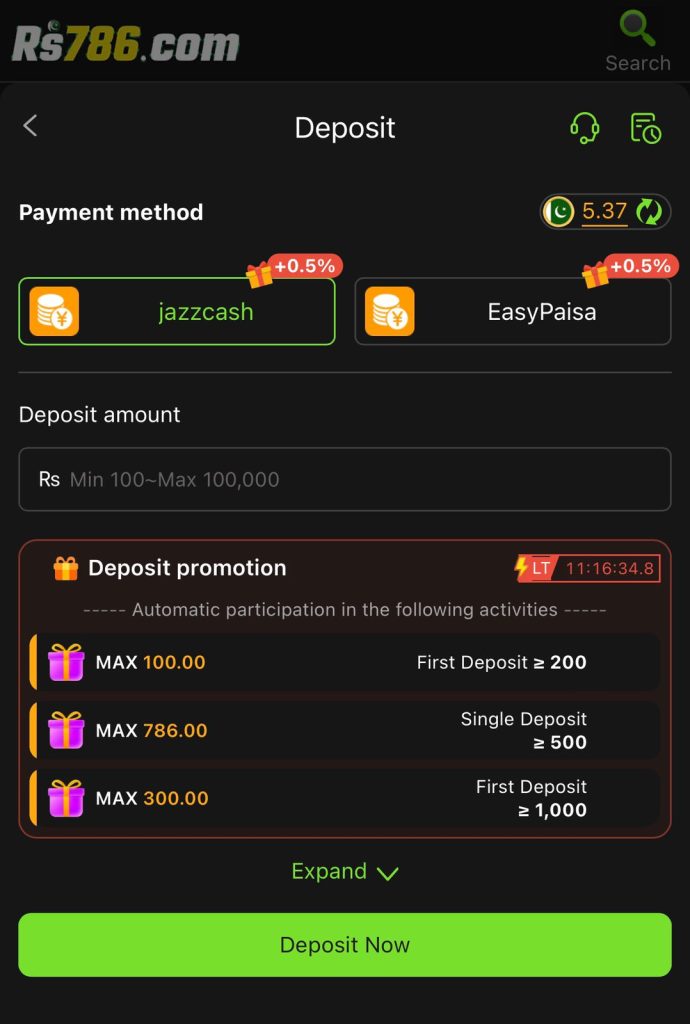Select jazzcash payment method
Image resolution: width=690 pixels, height=1024 pixels.
177,312
